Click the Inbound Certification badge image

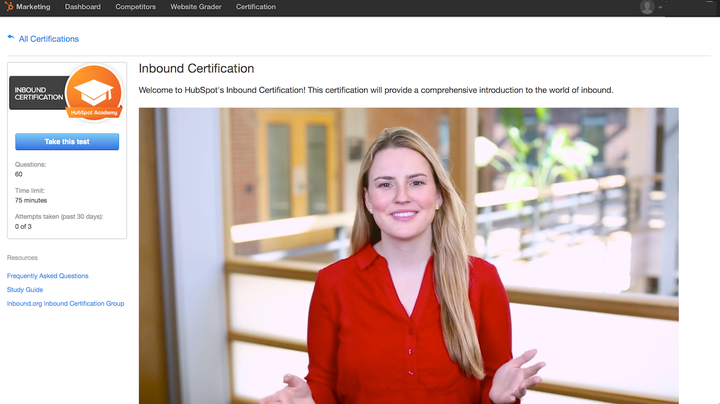[67, 93]
